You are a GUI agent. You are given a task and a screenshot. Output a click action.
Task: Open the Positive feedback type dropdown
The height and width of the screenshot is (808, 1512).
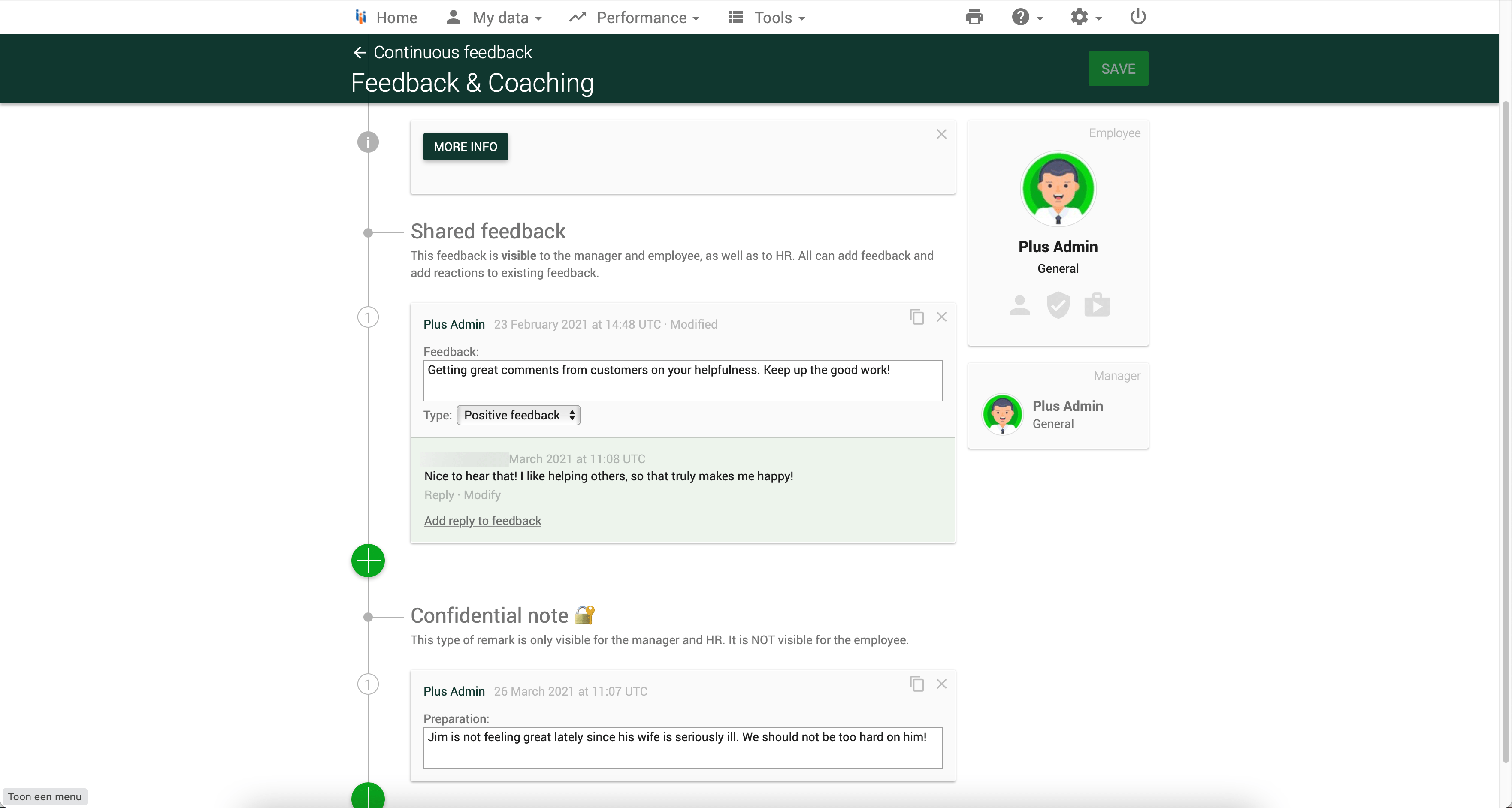tap(518, 416)
